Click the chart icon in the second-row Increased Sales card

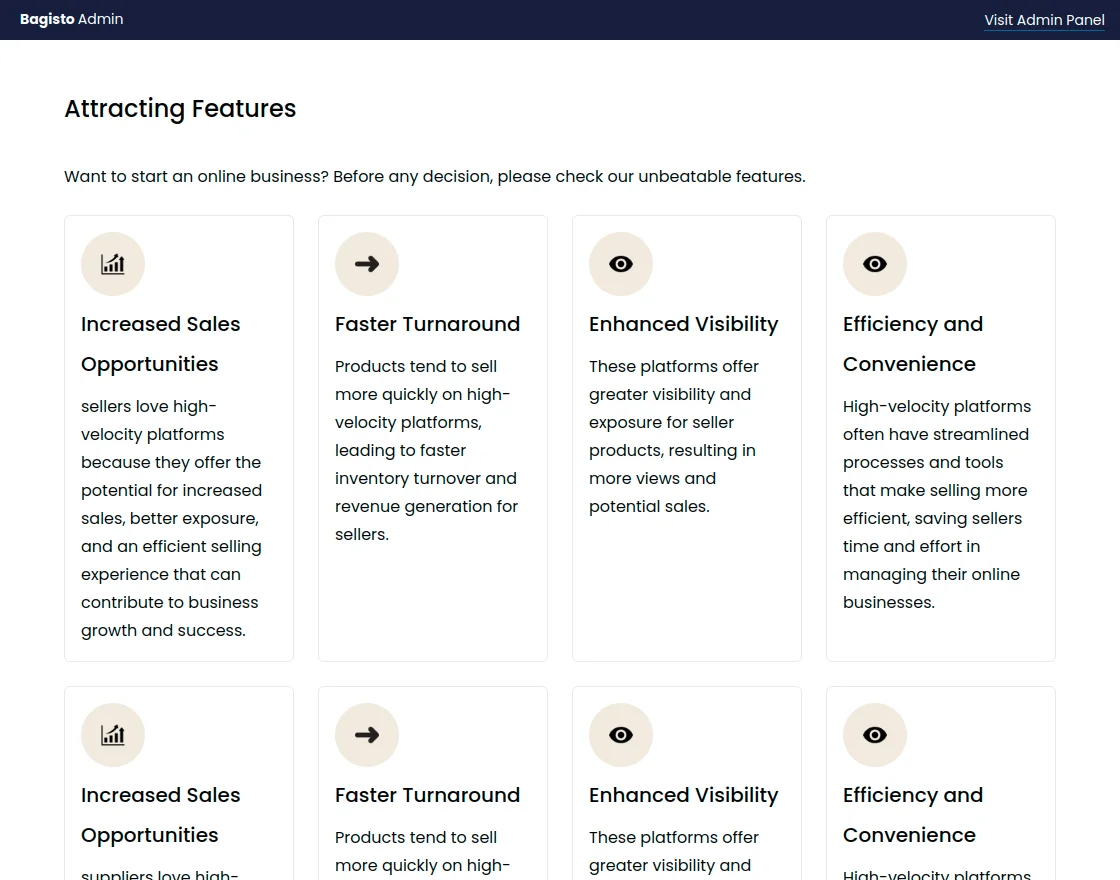tap(113, 735)
